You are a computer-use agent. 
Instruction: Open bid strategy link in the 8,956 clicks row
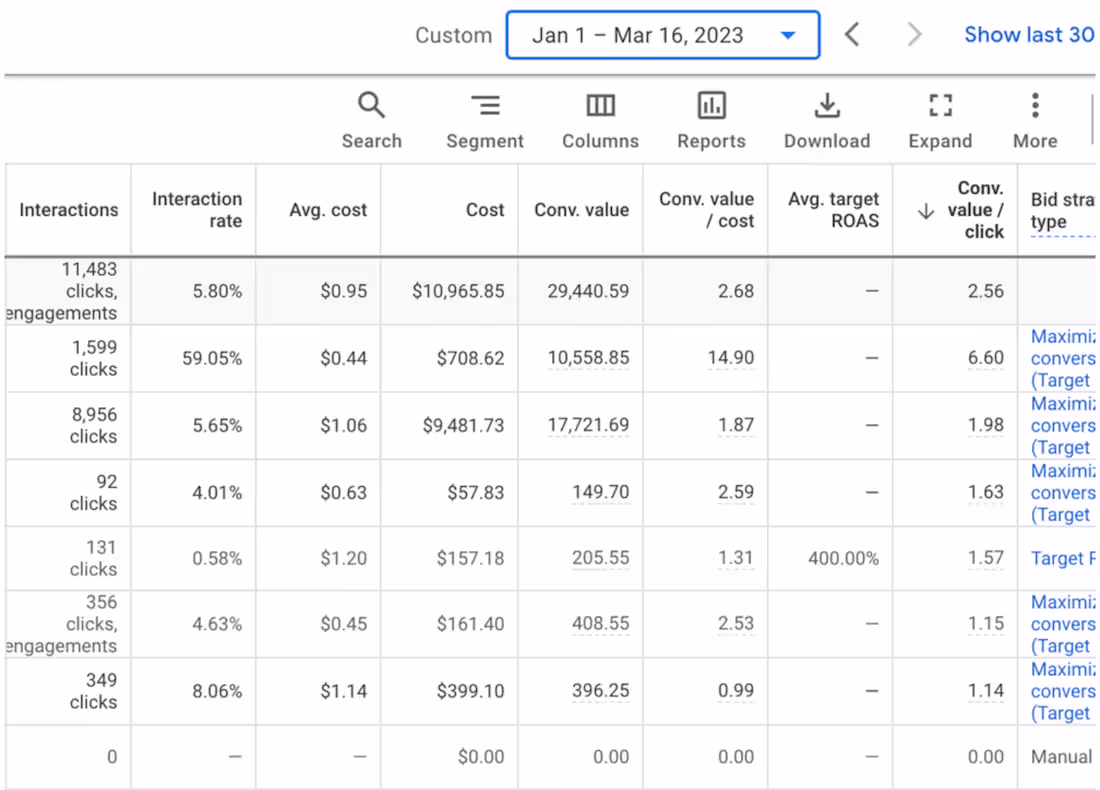[1062, 425]
